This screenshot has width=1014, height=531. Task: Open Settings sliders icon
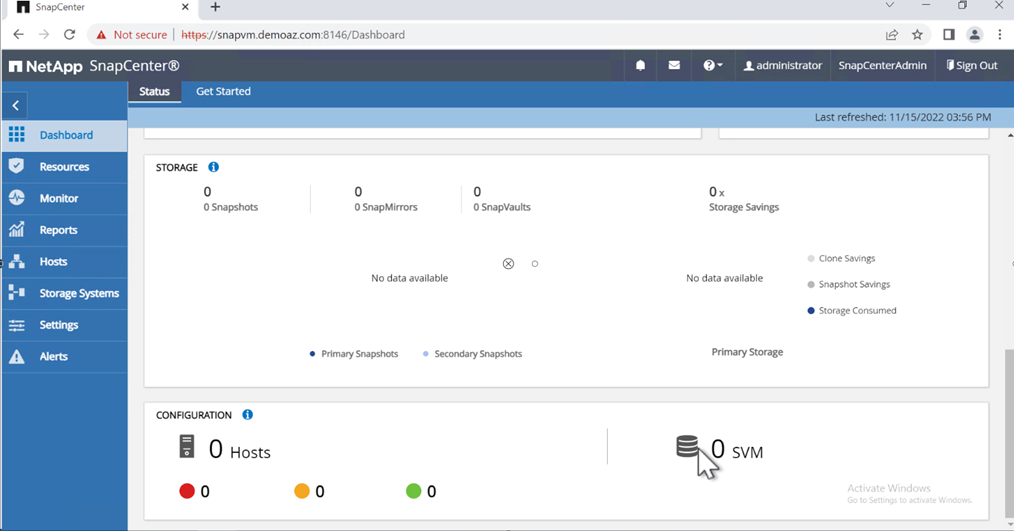point(17,325)
